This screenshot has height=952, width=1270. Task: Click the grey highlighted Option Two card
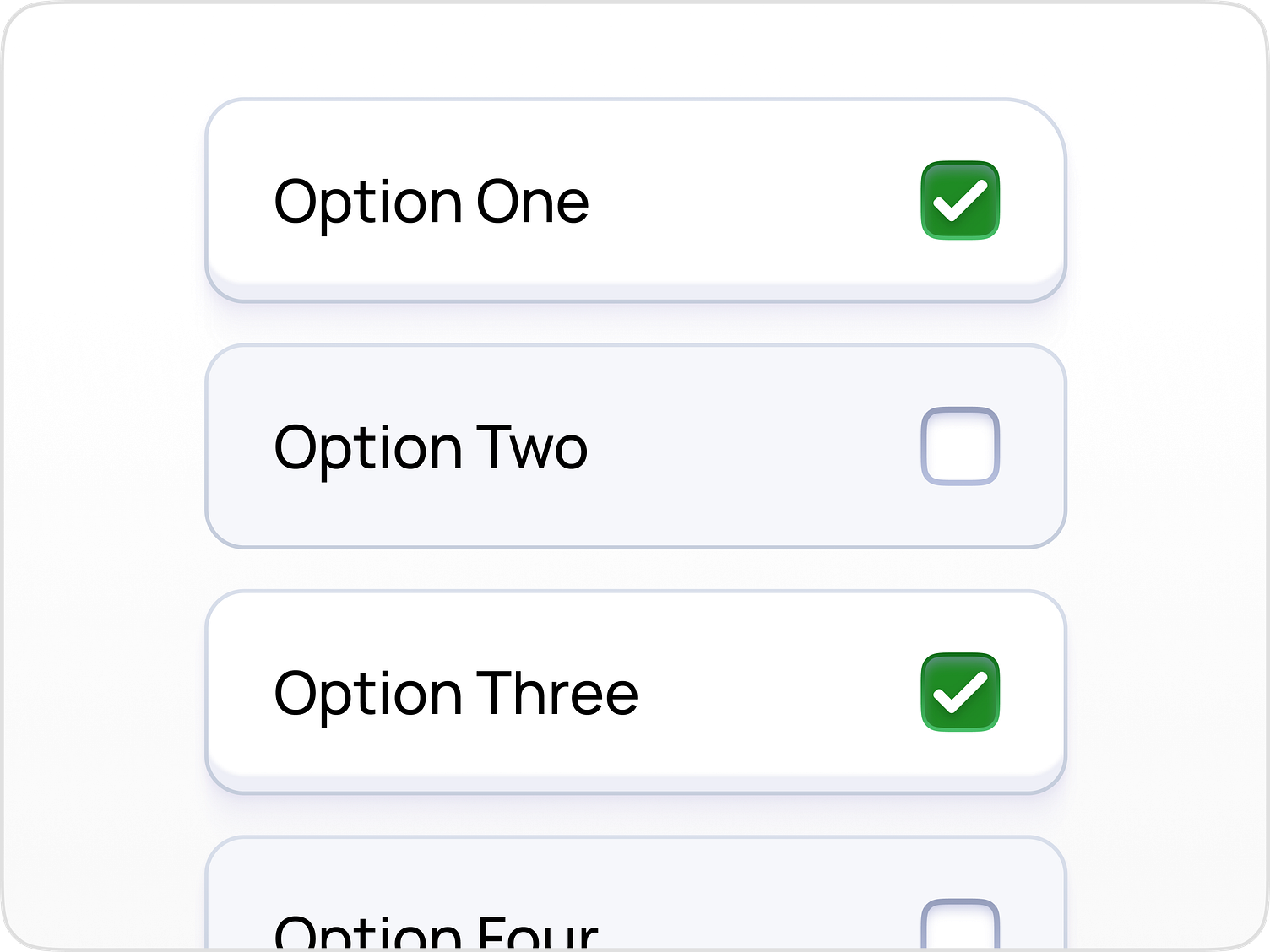coord(635,447)
